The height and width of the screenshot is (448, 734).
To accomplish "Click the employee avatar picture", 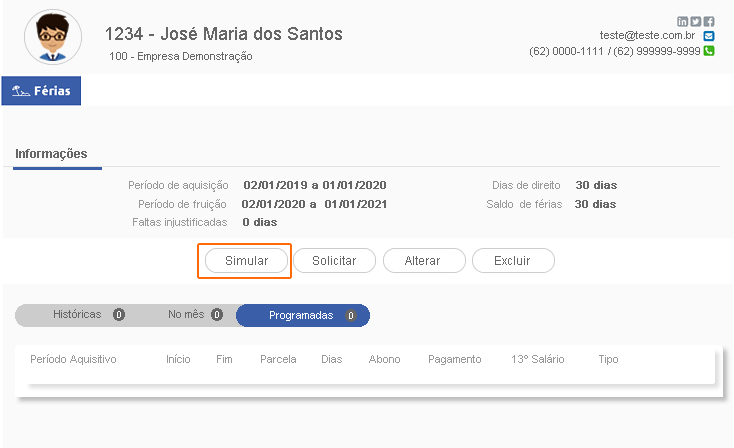I will [53, 38].
